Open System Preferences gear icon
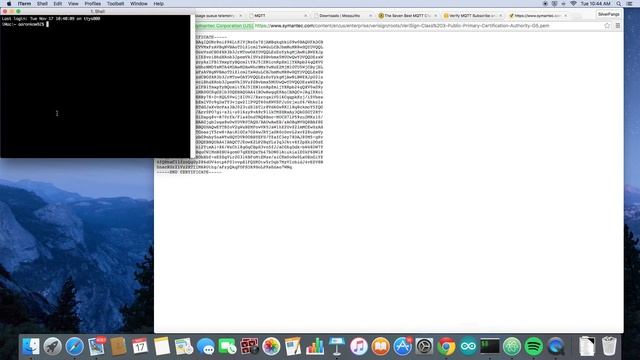 tap(424, 347)
